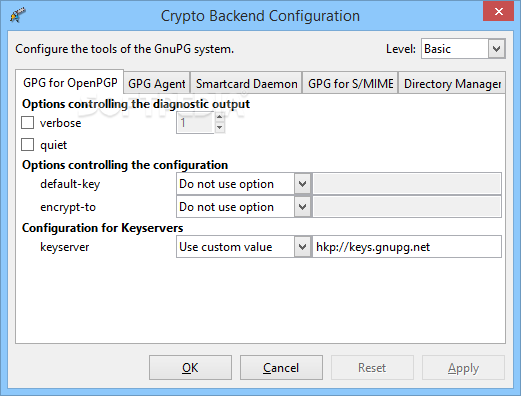This screenshot has width=521, height=396.
Task: Close the Crypto Backend Configuration dialog
Action: [x=498, y=11]
